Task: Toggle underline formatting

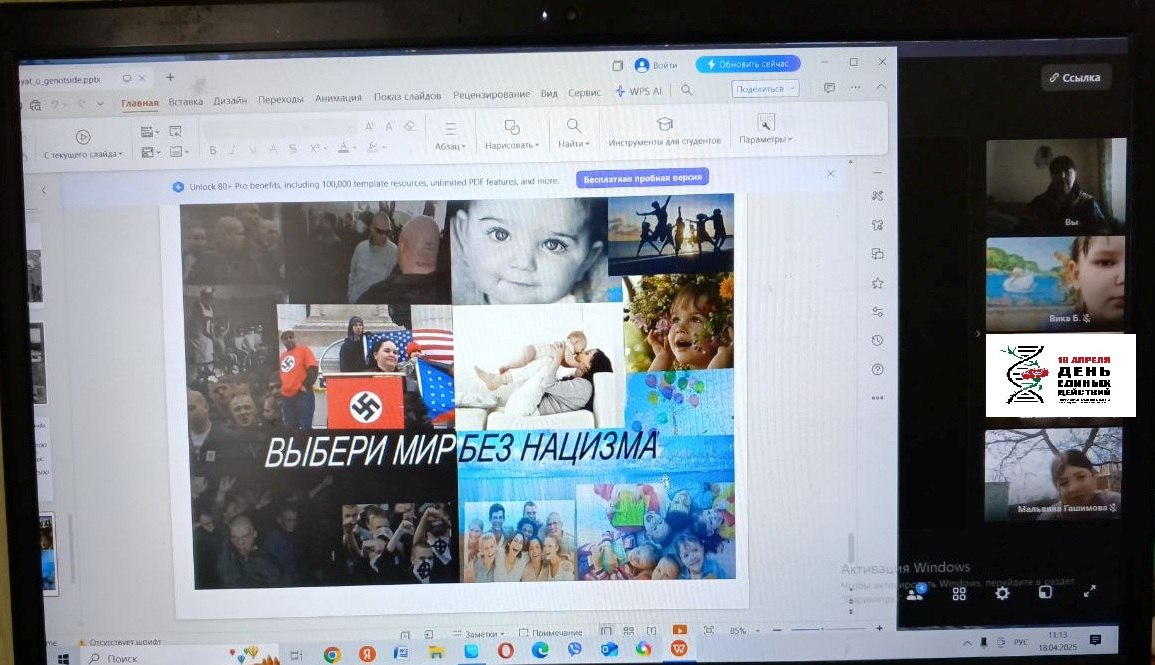Action: [x=253, y=149]
